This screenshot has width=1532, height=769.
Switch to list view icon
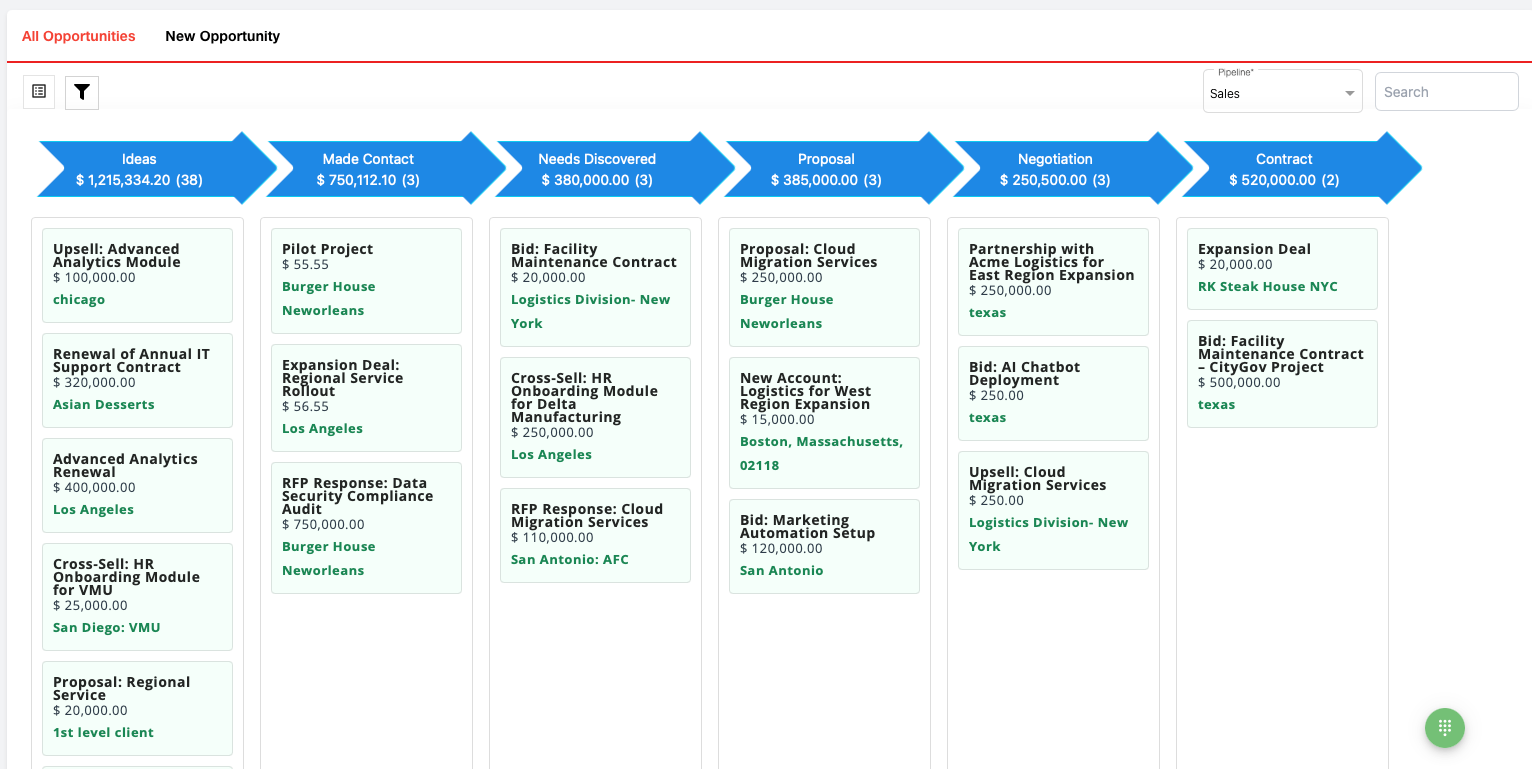[39, 92]
